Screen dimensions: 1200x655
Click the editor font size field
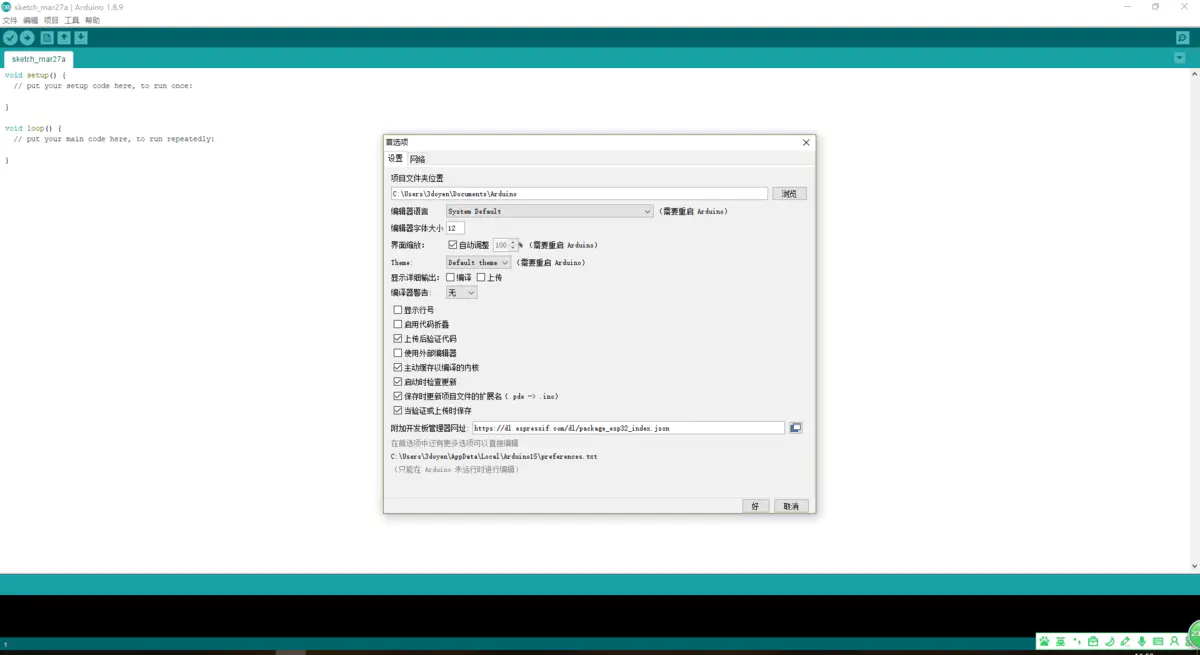[x=455, y=228]
